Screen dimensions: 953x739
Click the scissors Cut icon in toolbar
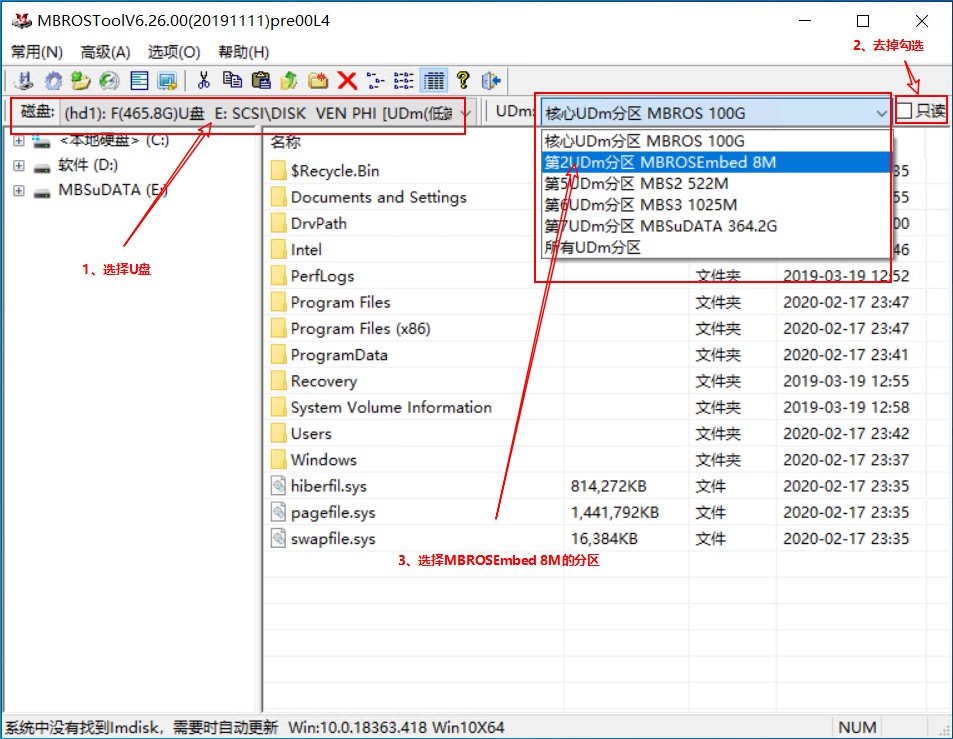click(x=204, y=81)
